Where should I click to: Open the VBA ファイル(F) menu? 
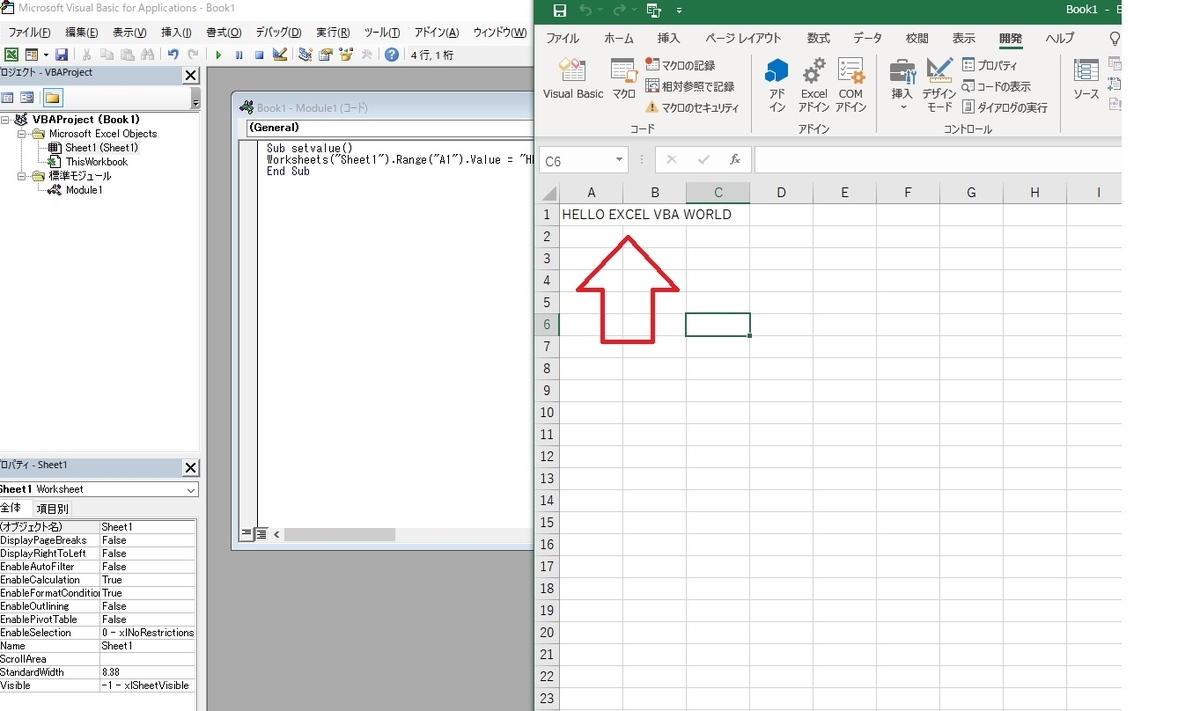coord(30,32)
